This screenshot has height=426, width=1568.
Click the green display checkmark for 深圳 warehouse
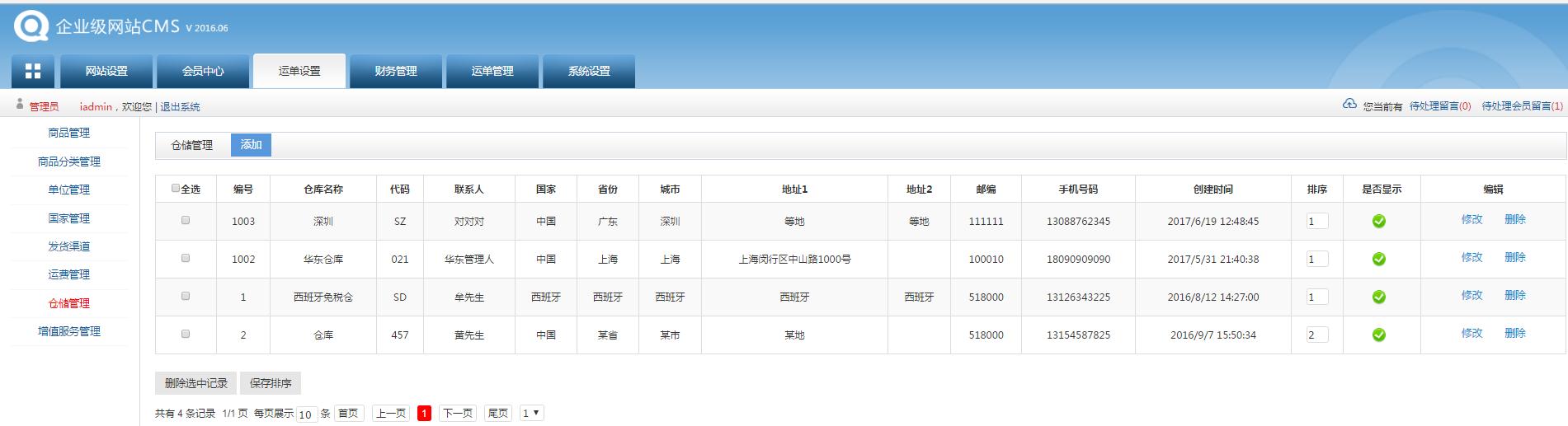[1378, 222]
